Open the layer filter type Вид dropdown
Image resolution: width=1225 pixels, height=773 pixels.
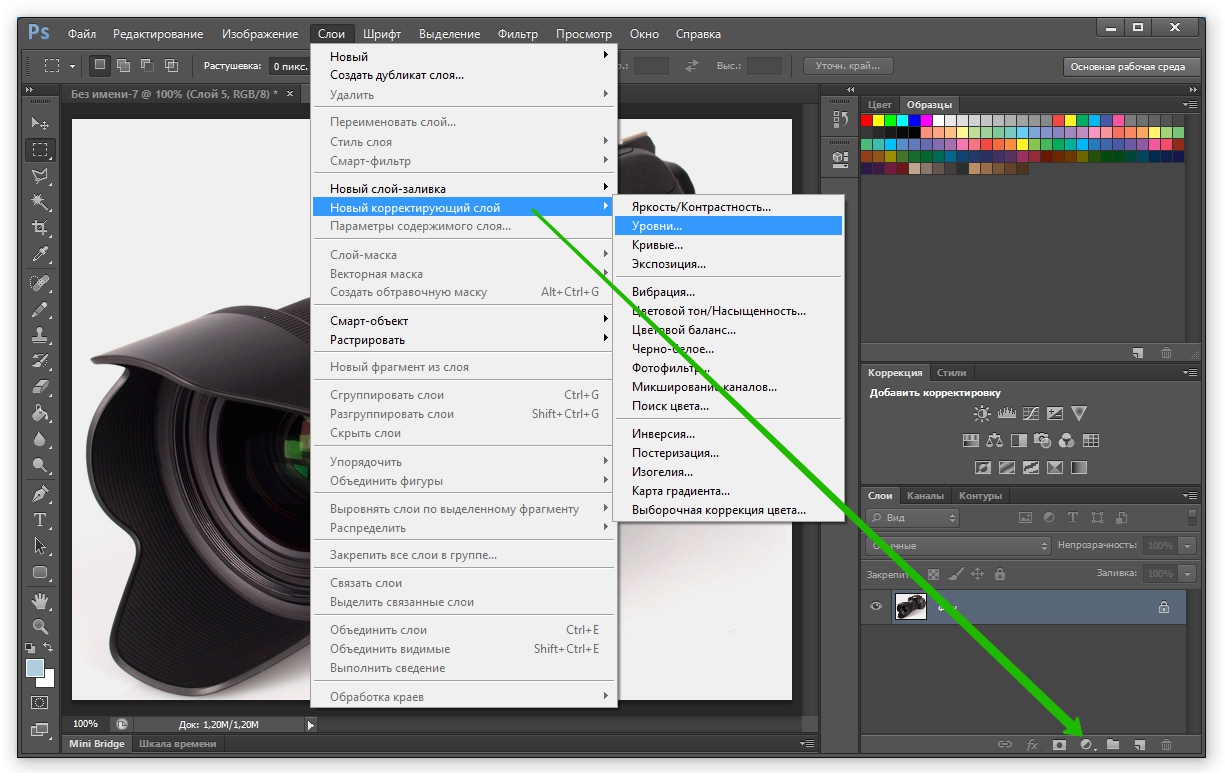click(912, 518)
